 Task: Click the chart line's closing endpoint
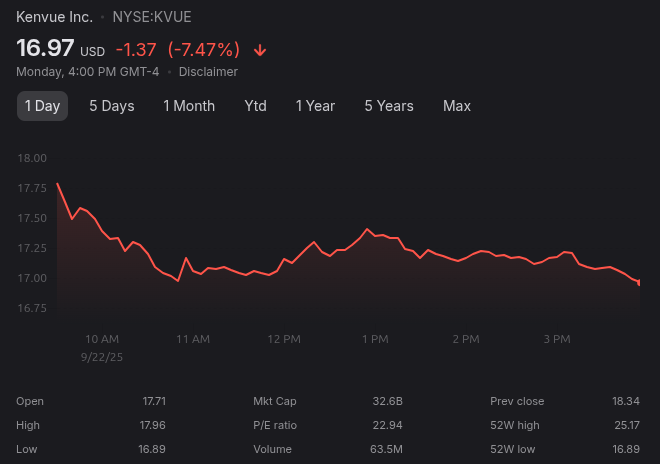click(639, 284)
